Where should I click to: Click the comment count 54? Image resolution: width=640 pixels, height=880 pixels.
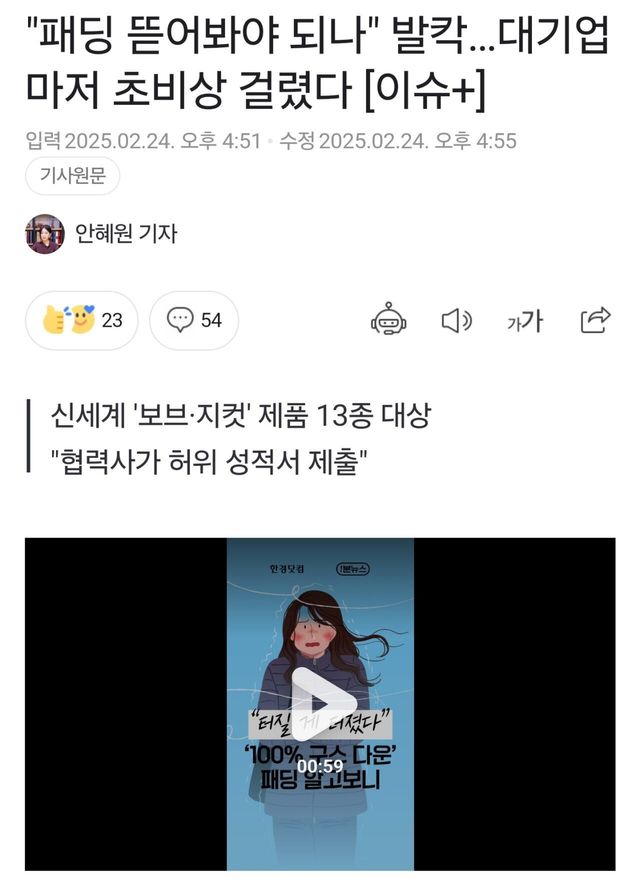tap(211, 320)
